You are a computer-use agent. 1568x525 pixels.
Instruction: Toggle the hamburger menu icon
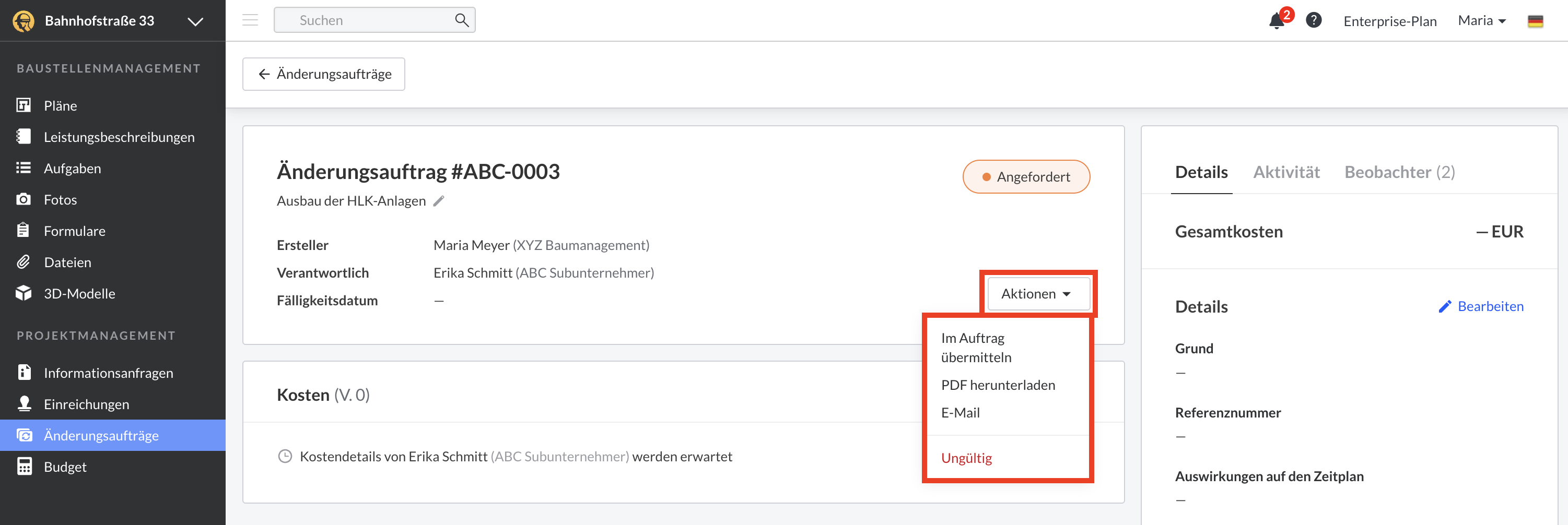click(250, 20)
